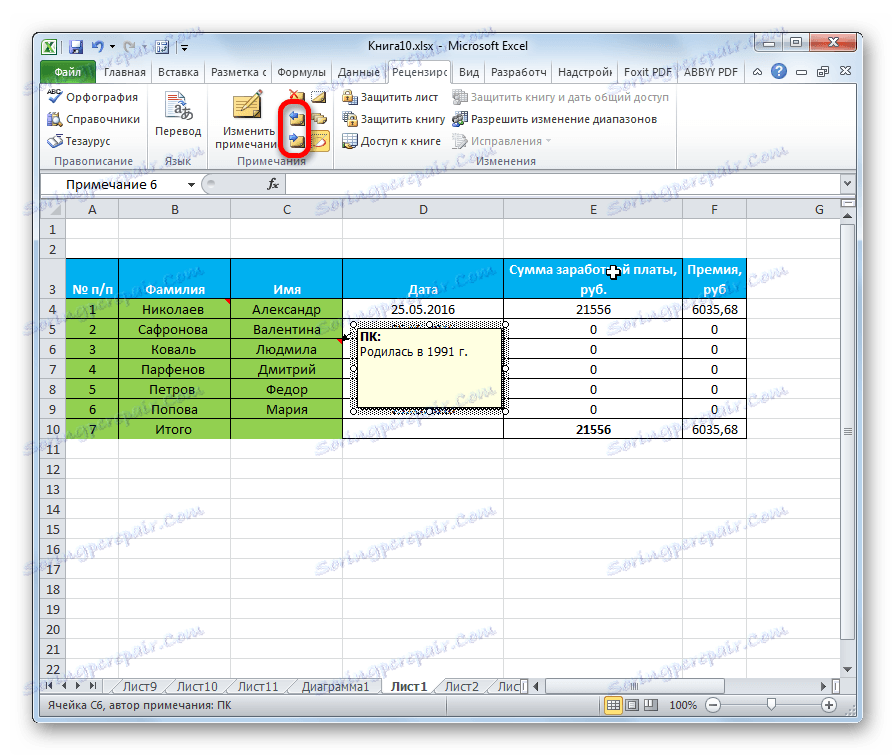This screenshot has width=896, height=756.
Task: Open the Тезаурус thesaurus
Action: 79,141
